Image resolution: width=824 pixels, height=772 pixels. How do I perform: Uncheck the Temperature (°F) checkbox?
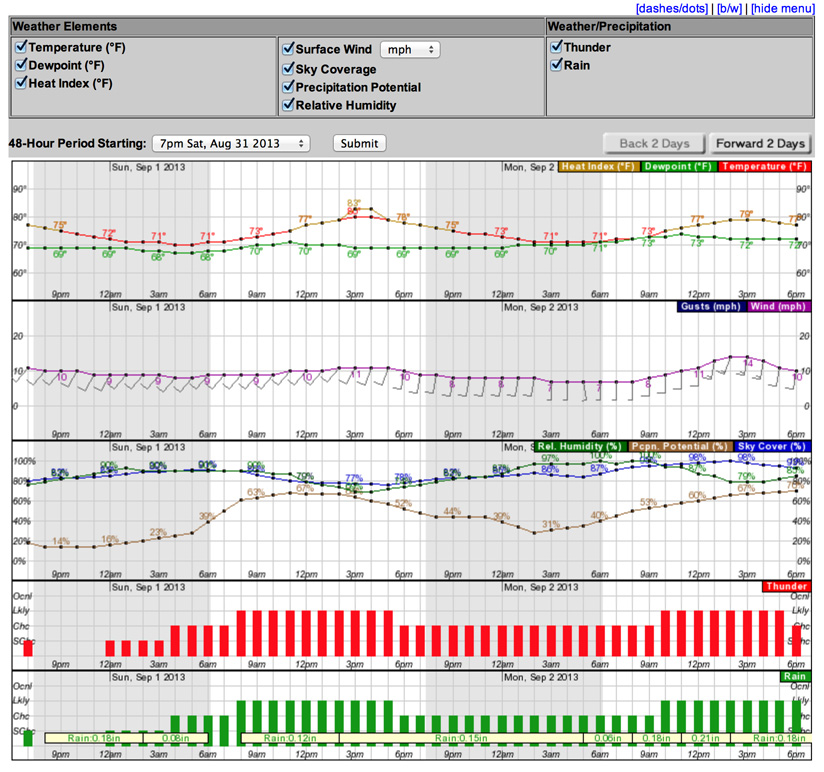(21, 47)
